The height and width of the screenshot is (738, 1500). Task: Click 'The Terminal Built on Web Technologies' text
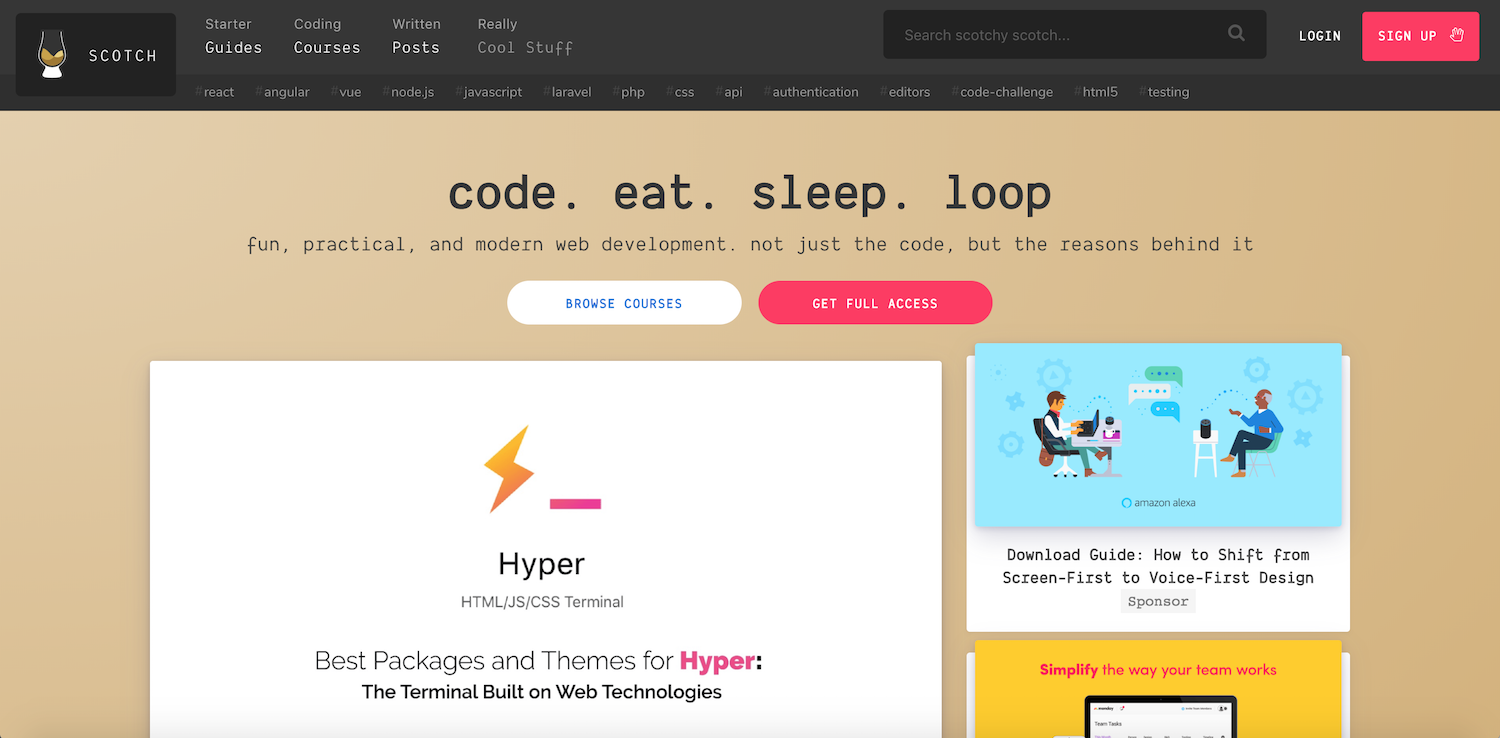(542, 692)
